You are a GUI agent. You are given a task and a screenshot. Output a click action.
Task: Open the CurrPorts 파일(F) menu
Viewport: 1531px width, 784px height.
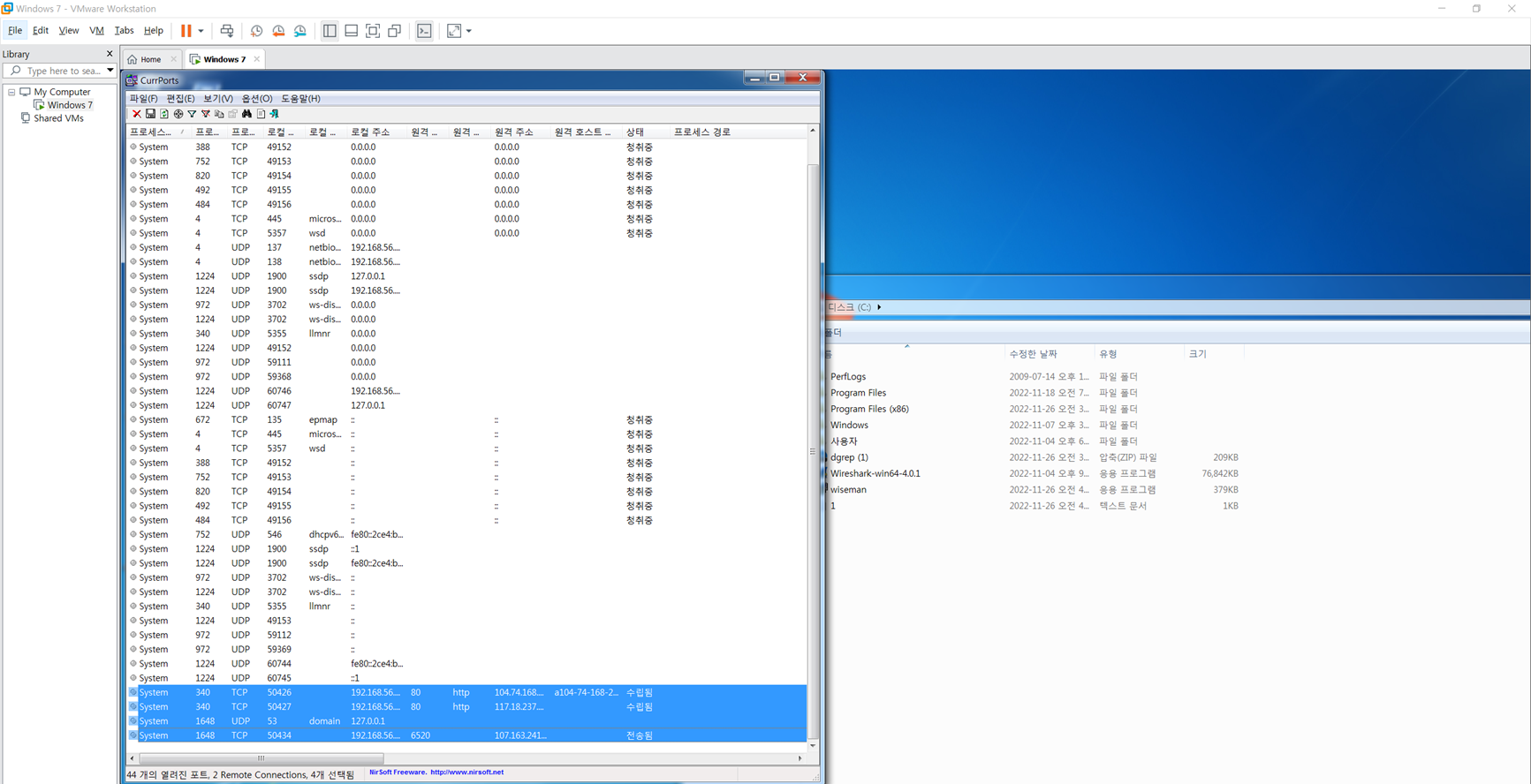[x=144, y=99]
